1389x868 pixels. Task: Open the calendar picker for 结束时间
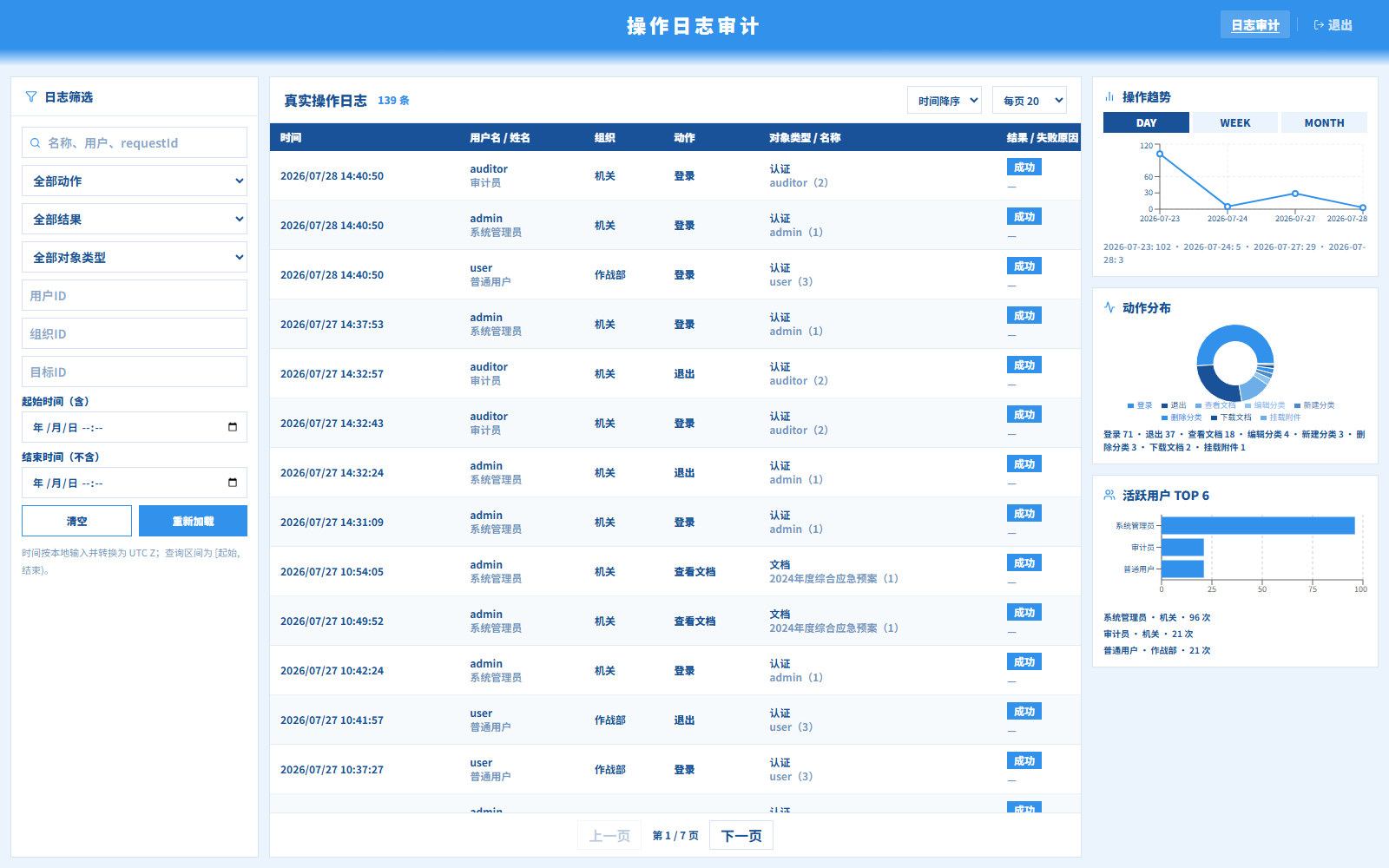(x=233, y=483)
